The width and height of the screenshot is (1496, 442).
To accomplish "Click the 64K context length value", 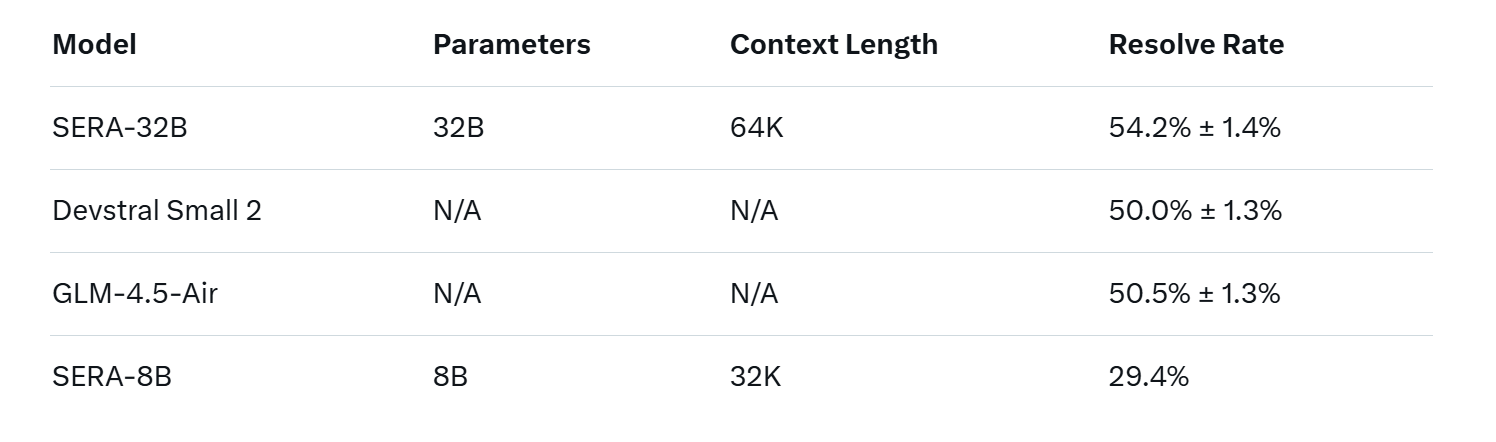I will 757,128.
